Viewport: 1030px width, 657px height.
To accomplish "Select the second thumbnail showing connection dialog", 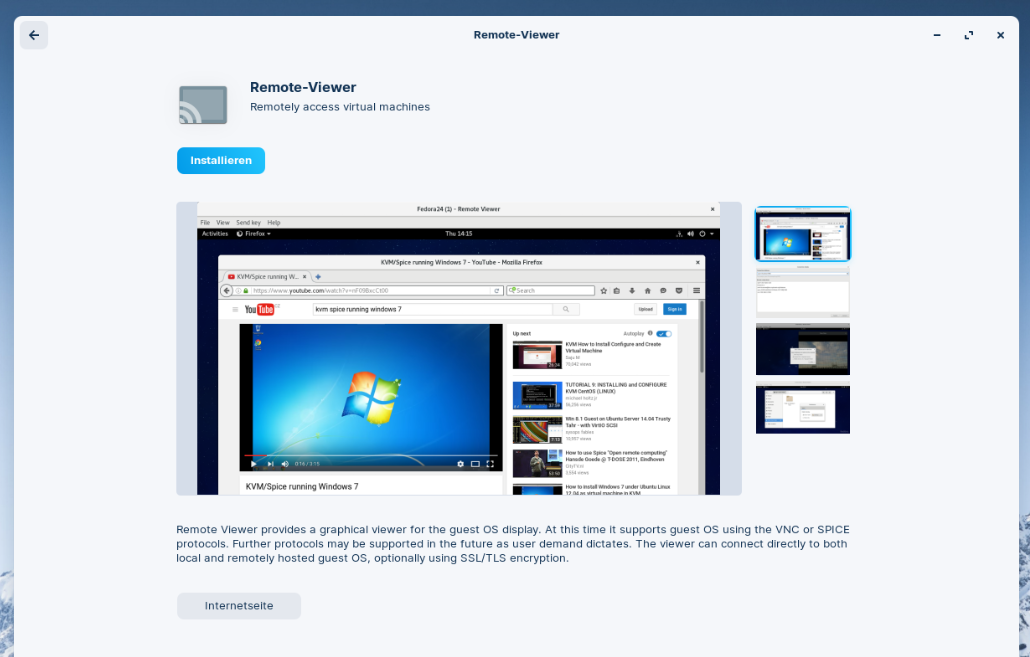I will 803,291.
